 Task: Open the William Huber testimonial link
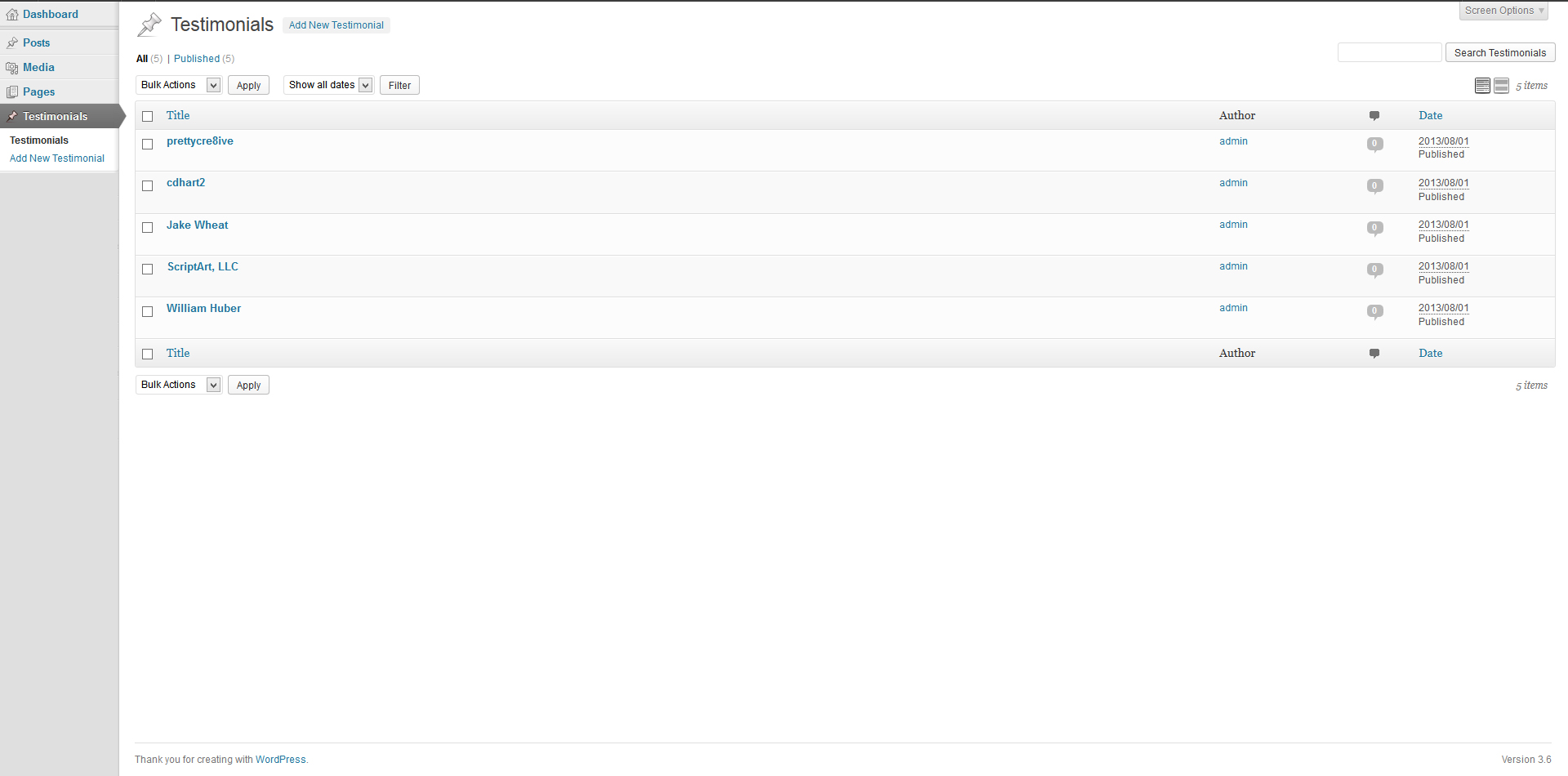click(x=203, y=308)
